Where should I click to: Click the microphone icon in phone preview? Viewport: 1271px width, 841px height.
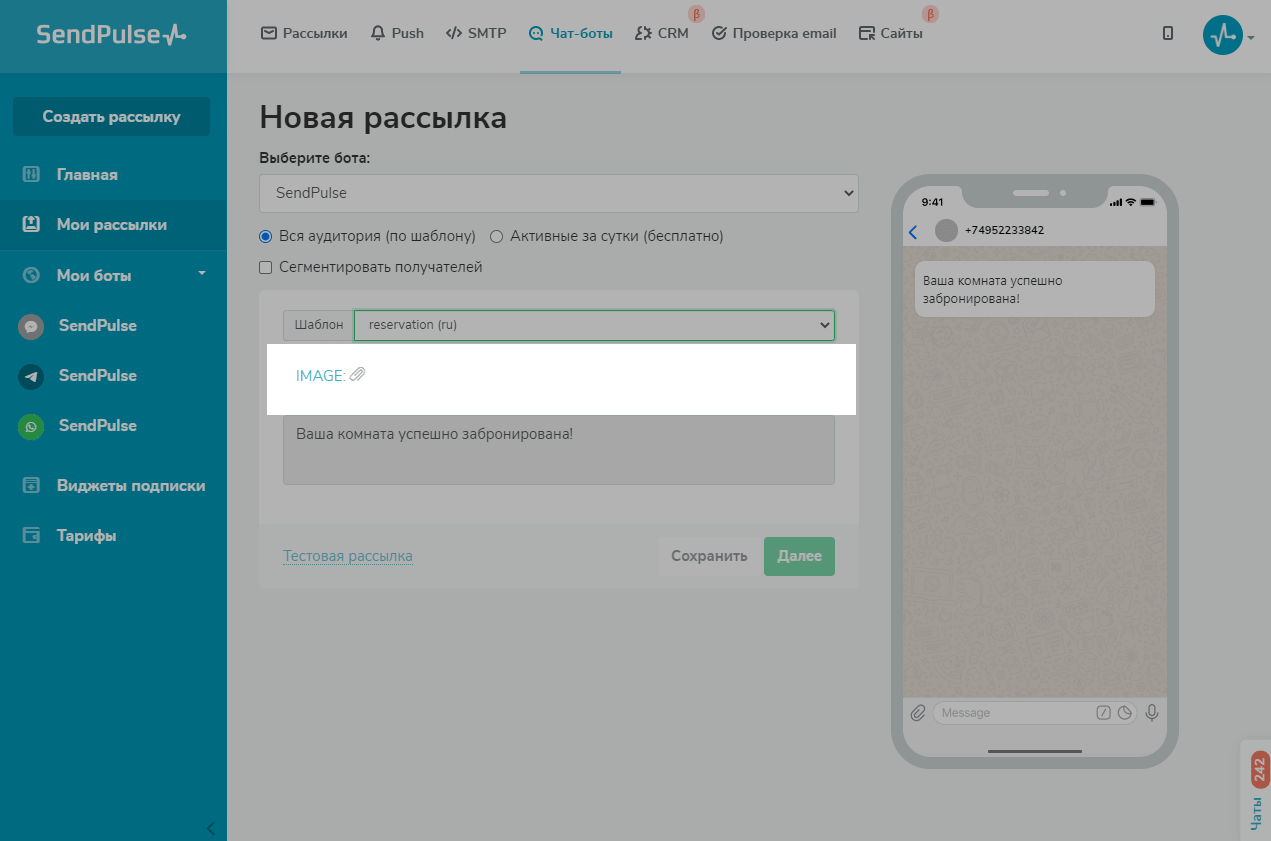pos(1152,713)
